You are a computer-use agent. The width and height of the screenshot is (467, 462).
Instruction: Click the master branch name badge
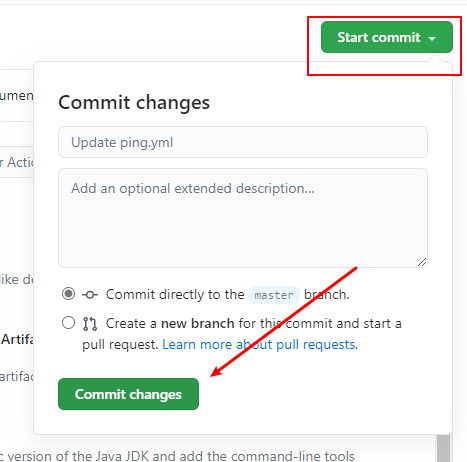click(x=274, y=295)
